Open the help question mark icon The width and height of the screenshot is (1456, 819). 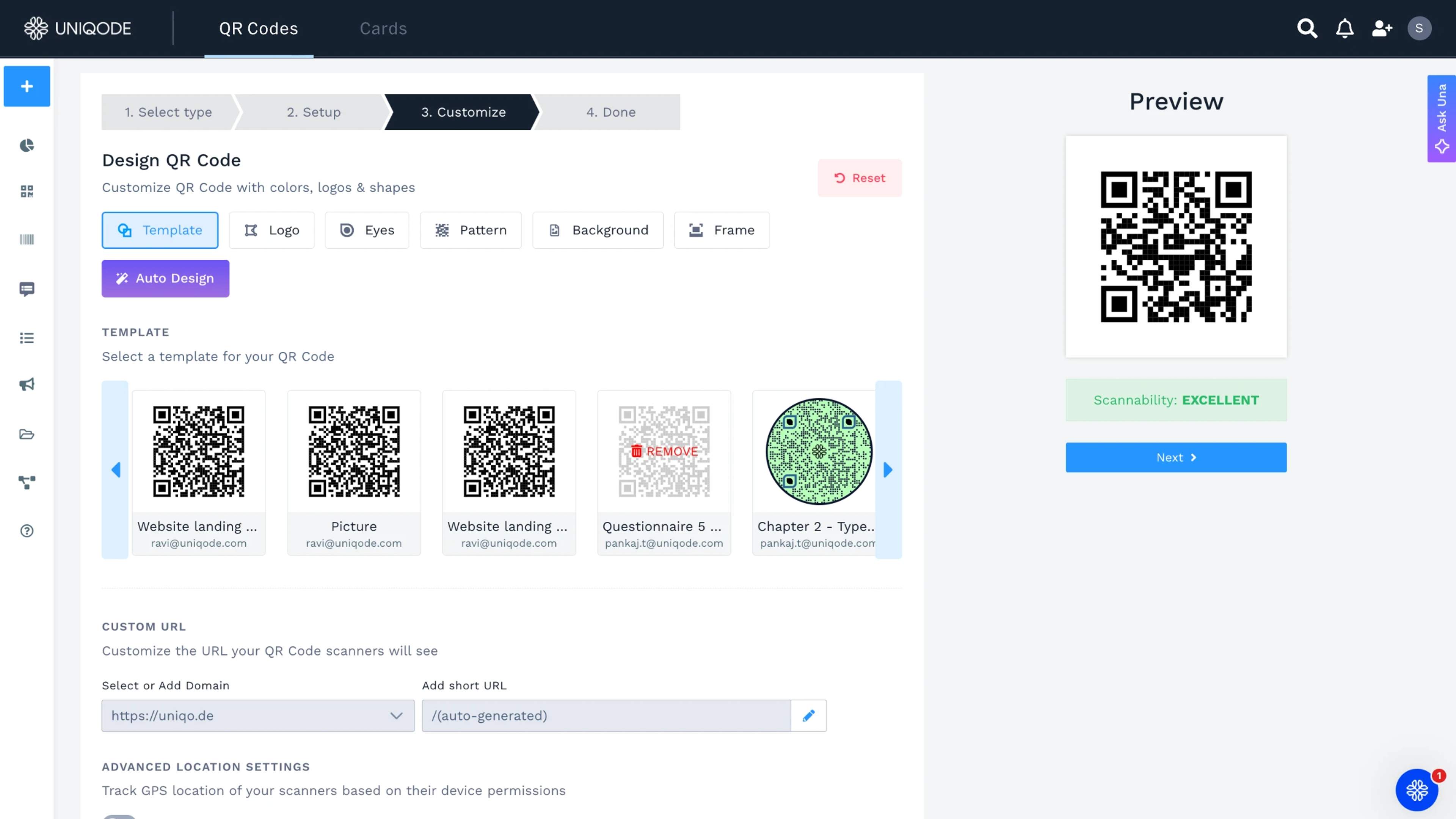pos(27,531)
